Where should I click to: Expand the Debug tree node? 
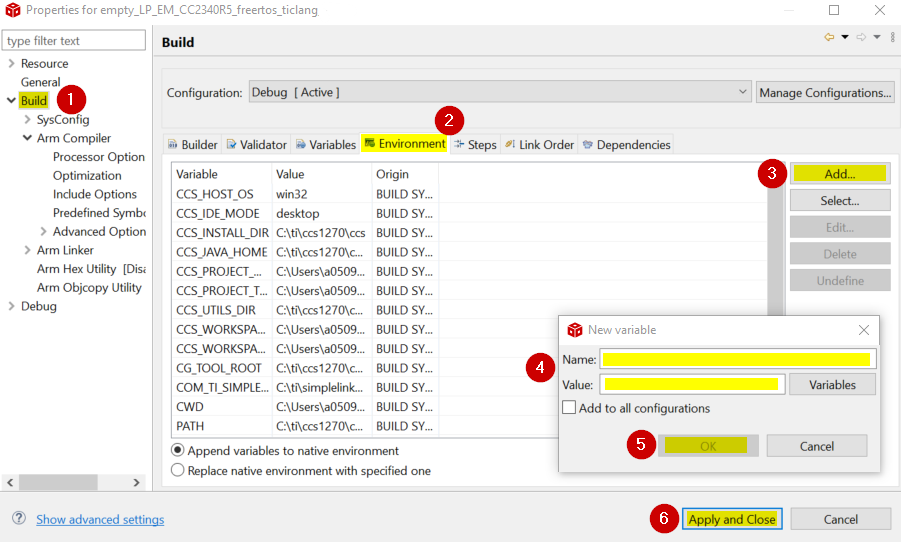tap(11, 306)
